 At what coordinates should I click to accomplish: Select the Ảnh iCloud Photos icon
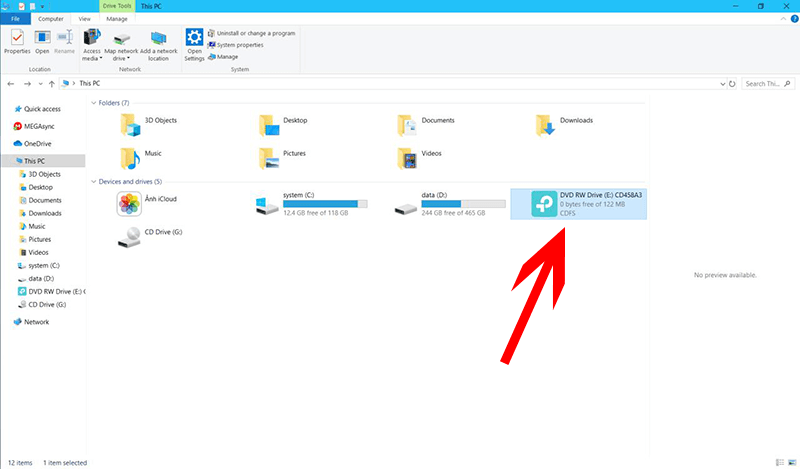[x=129, y=204]
